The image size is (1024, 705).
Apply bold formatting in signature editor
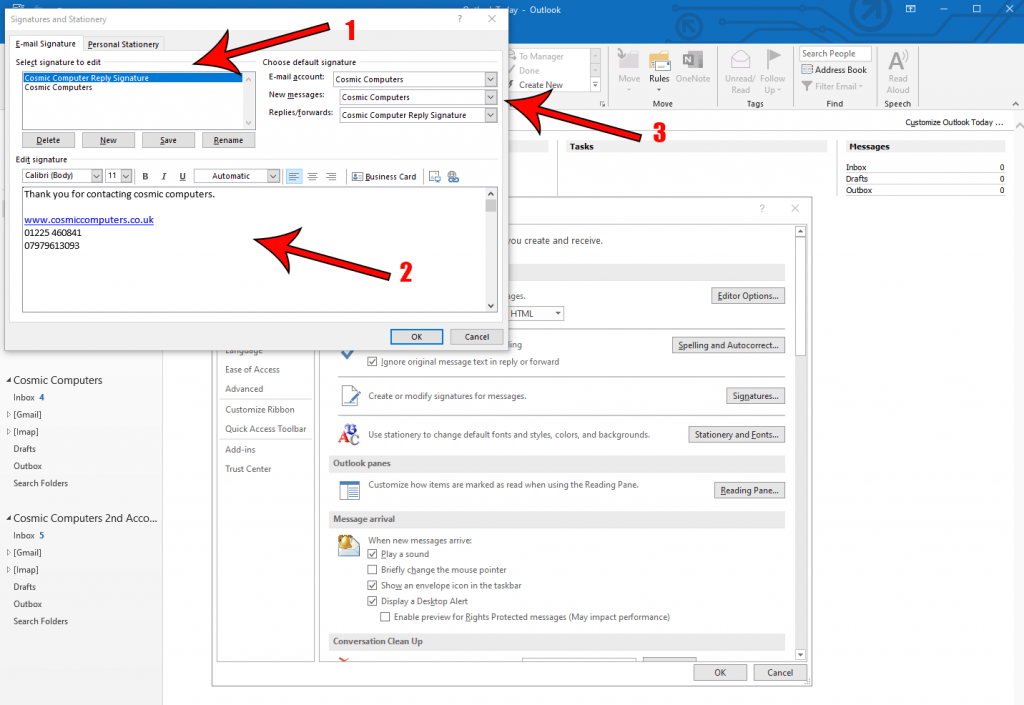click(x=146, y=176)
